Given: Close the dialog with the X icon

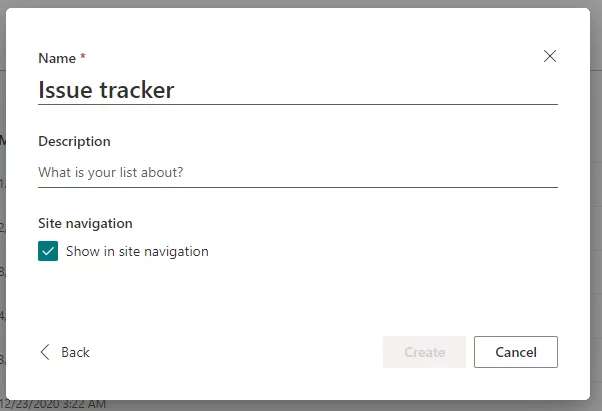Looking at the screenshot, I should [550, 56].
